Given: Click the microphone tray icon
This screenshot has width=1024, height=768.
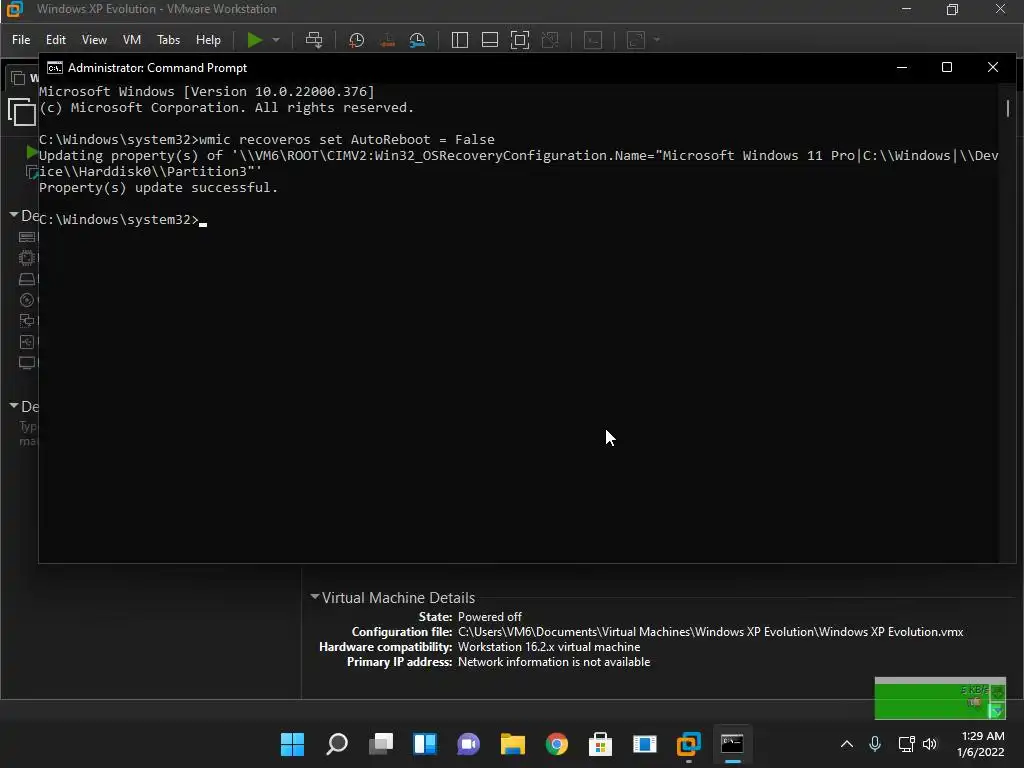Looking at the screenshot, I should pos(875,744).
